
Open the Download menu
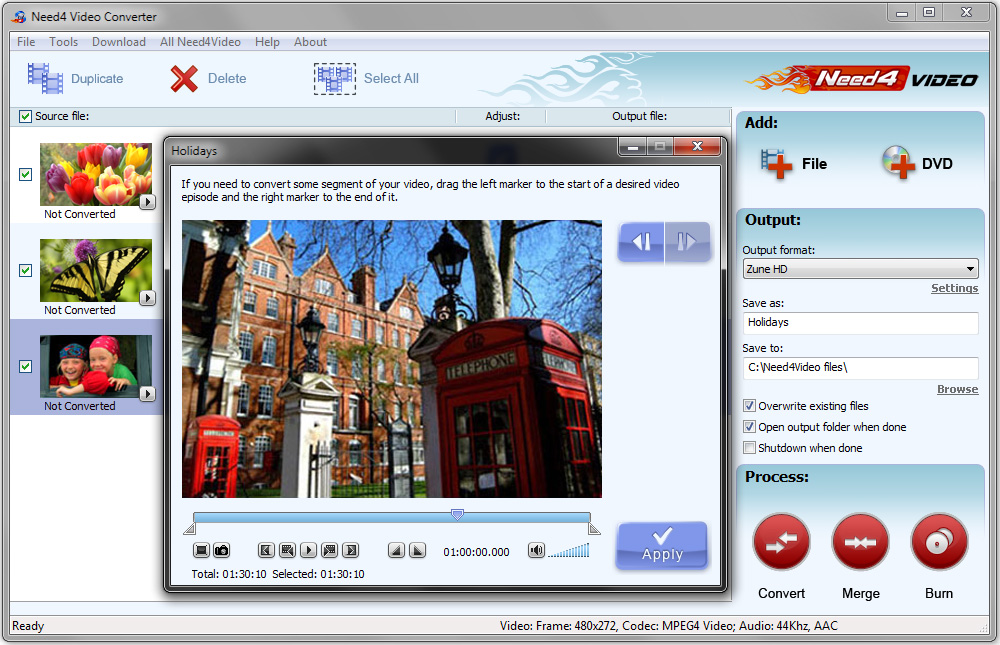point(119,42)
